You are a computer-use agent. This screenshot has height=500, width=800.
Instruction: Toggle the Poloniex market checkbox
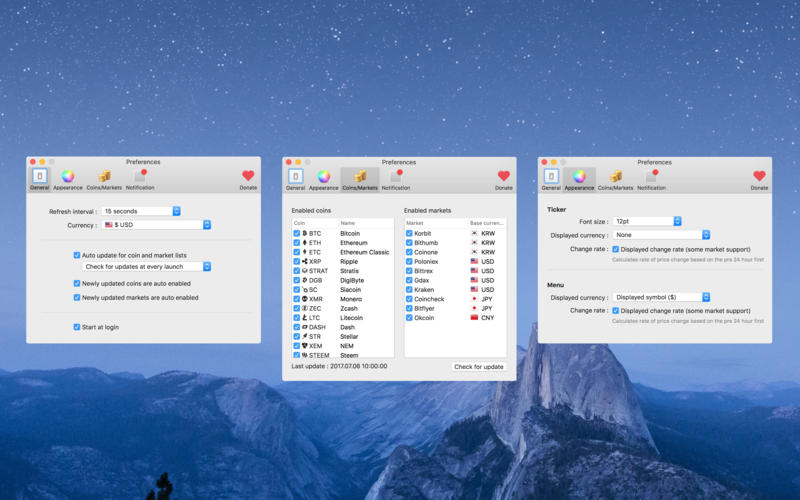pyautogui.click(x=409, y=260)
